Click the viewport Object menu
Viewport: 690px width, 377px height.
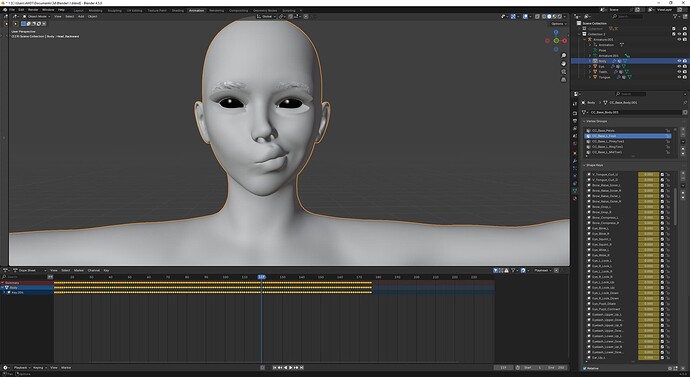coord(92,17)
